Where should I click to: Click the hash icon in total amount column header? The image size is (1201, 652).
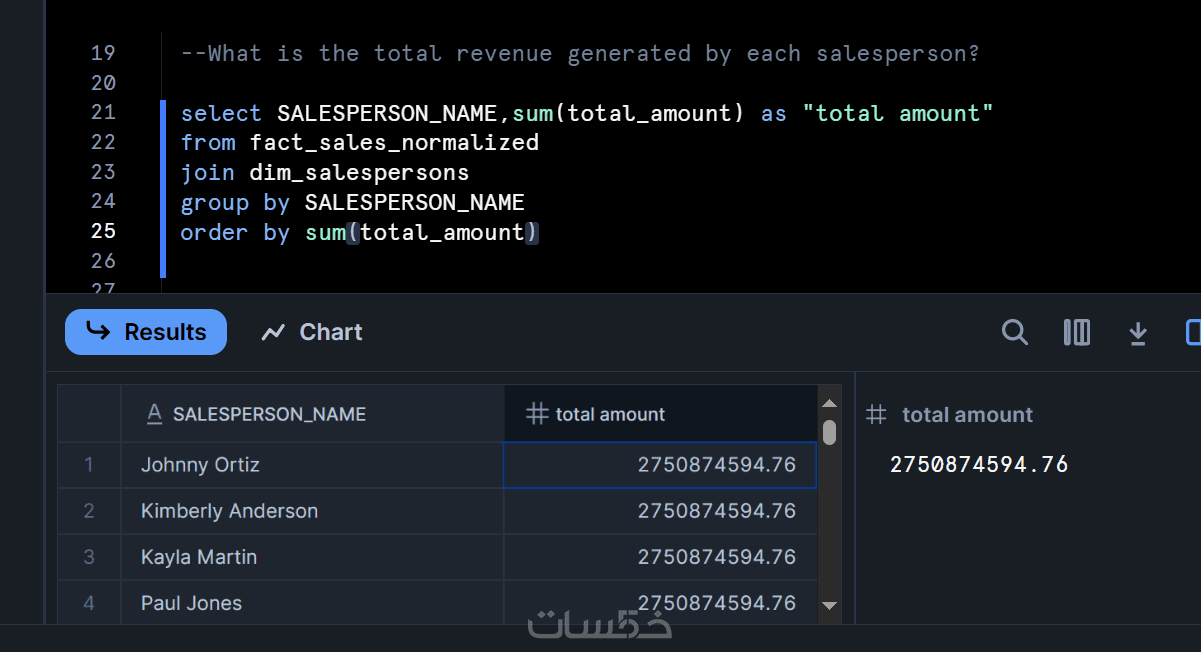[537, 414]
